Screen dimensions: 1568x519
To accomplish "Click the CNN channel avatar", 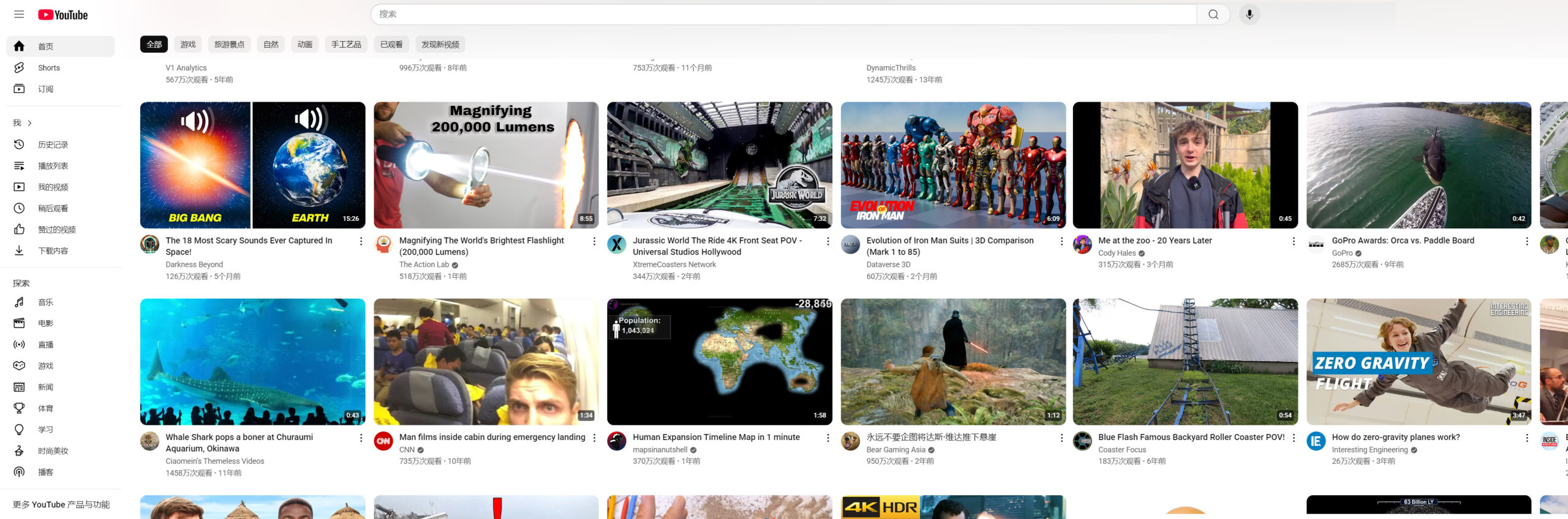I will (x=383, y=441).
